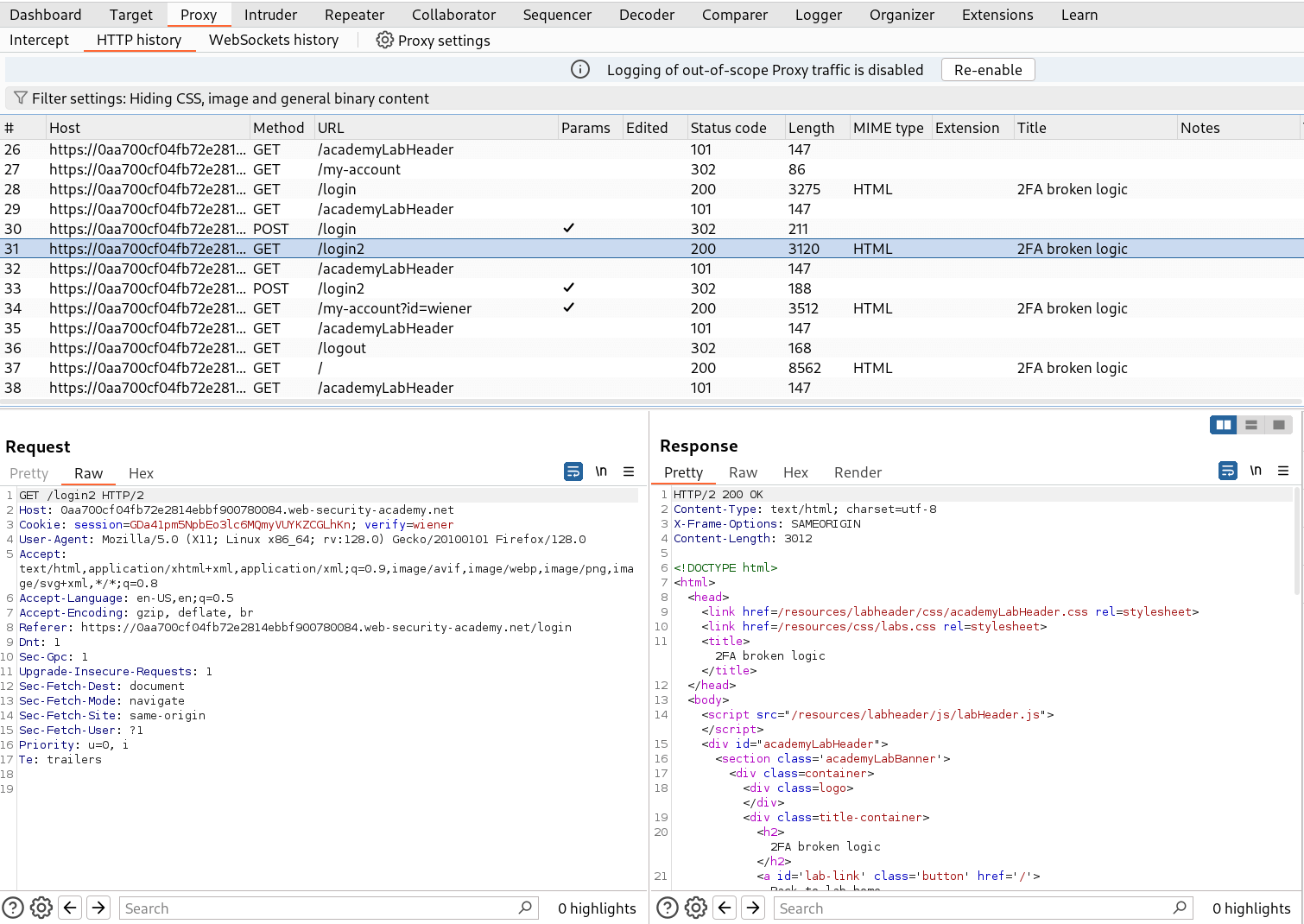Select the side-by-side layout view
The height and width of the screenshot is (924, 1304).
tap(1223, 424)
